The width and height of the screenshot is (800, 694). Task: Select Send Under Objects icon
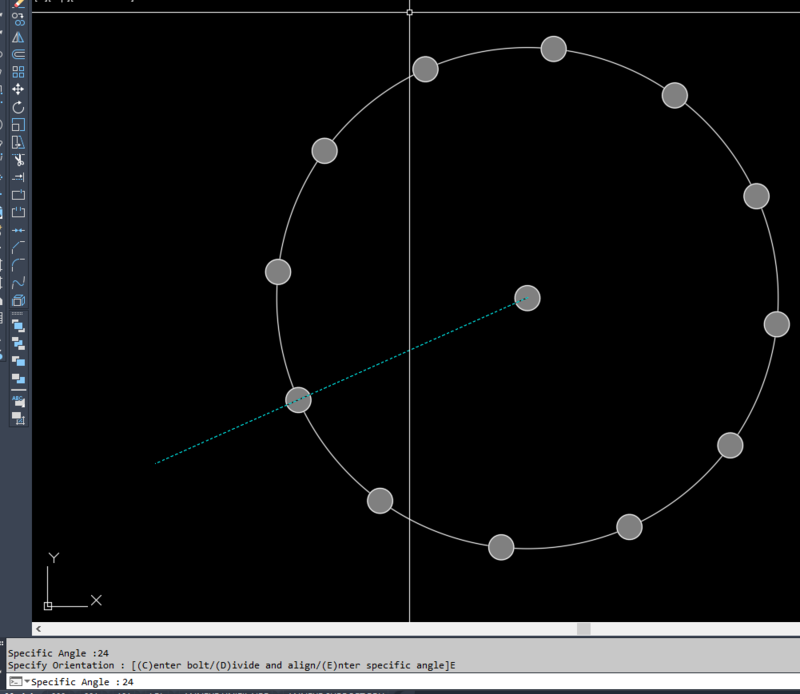coord(18,379)
